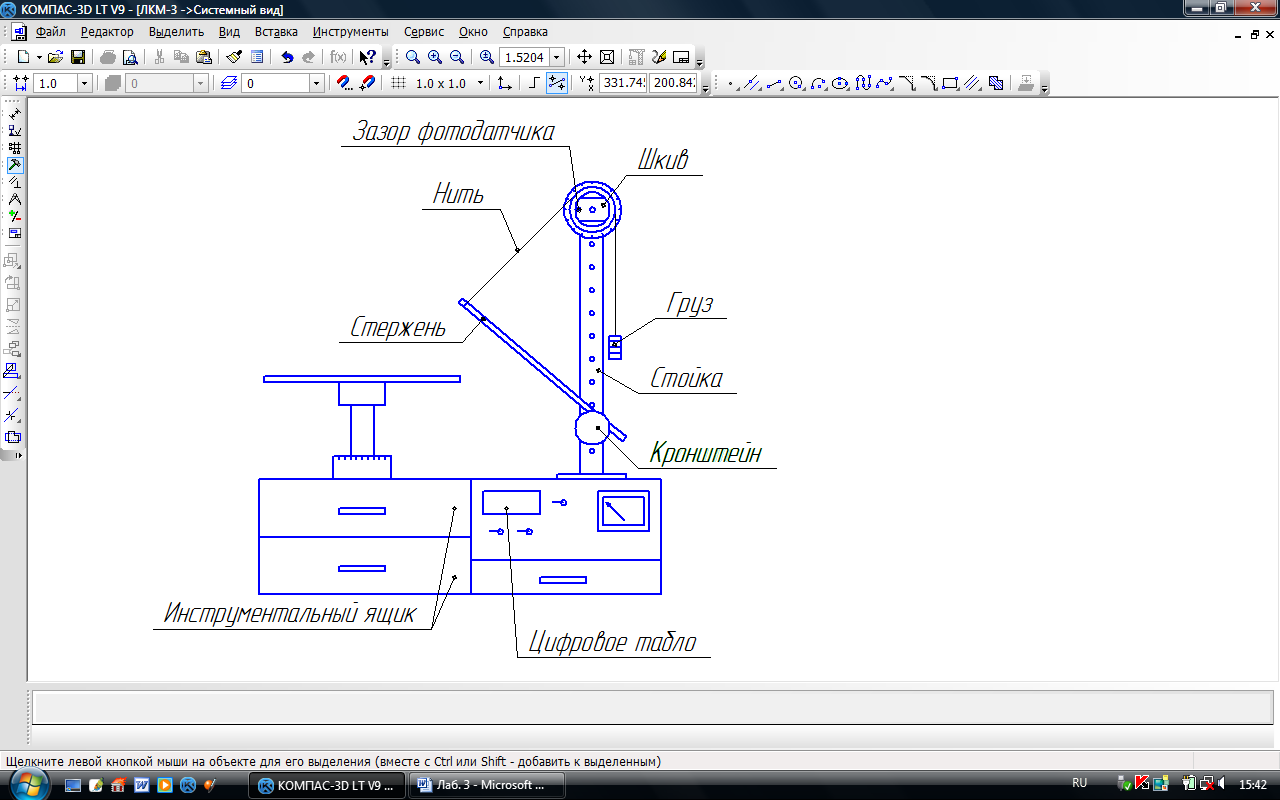This screenshot has width=1280, height=800.
Task: Click the Y coordinate field 200.84
Action: click(x=673, y=83)
